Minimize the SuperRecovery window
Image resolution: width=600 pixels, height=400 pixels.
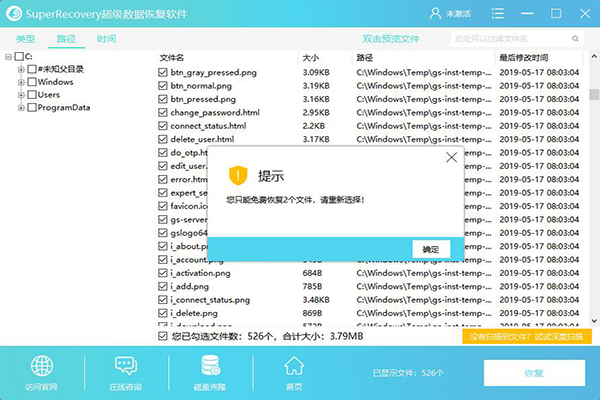pos(527,14)
